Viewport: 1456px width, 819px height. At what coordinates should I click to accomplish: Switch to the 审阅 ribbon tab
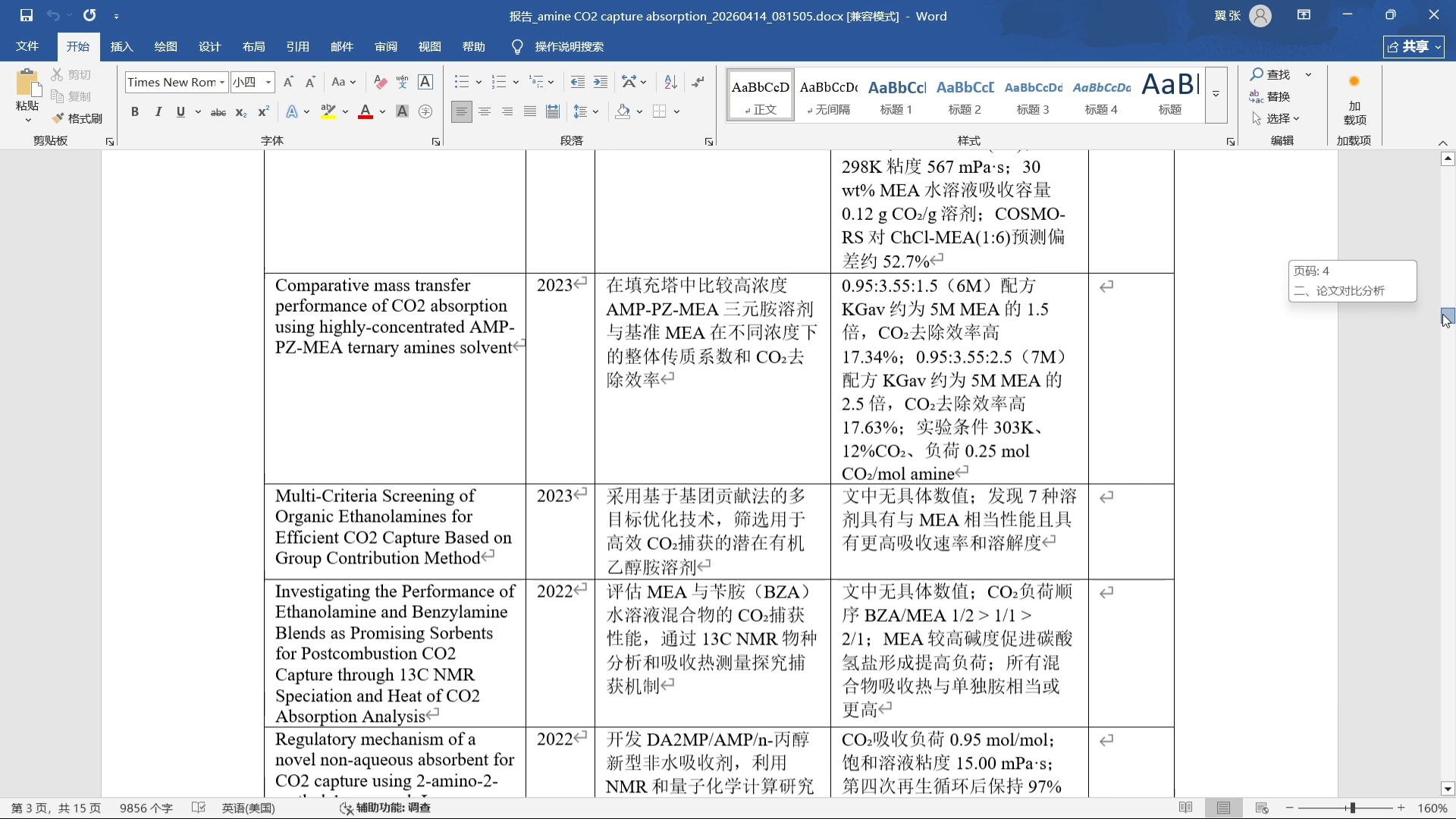[385, 47]
